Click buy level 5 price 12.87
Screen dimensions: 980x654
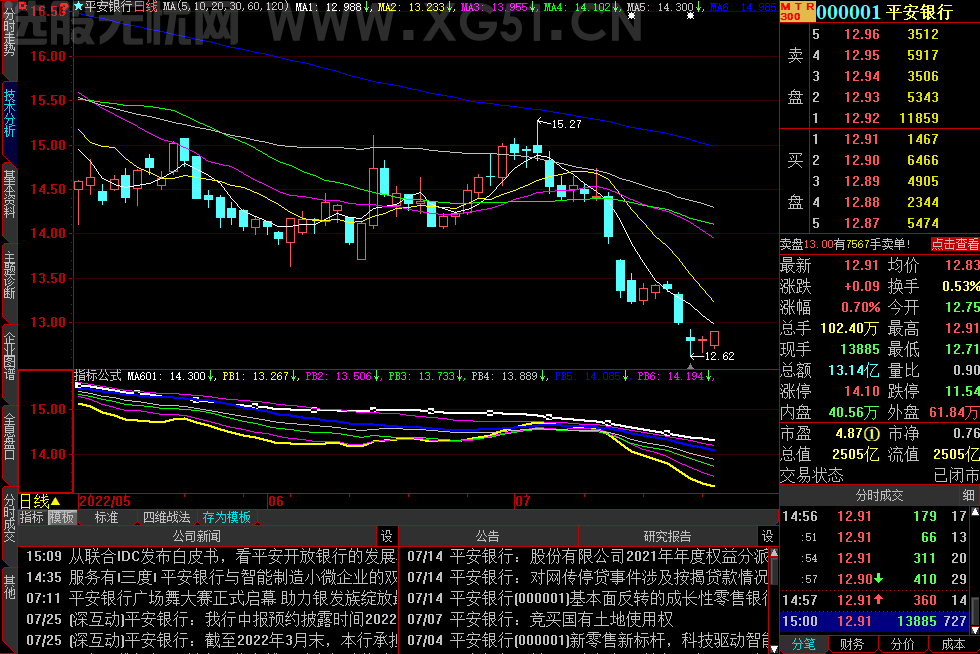pos(861,223)
